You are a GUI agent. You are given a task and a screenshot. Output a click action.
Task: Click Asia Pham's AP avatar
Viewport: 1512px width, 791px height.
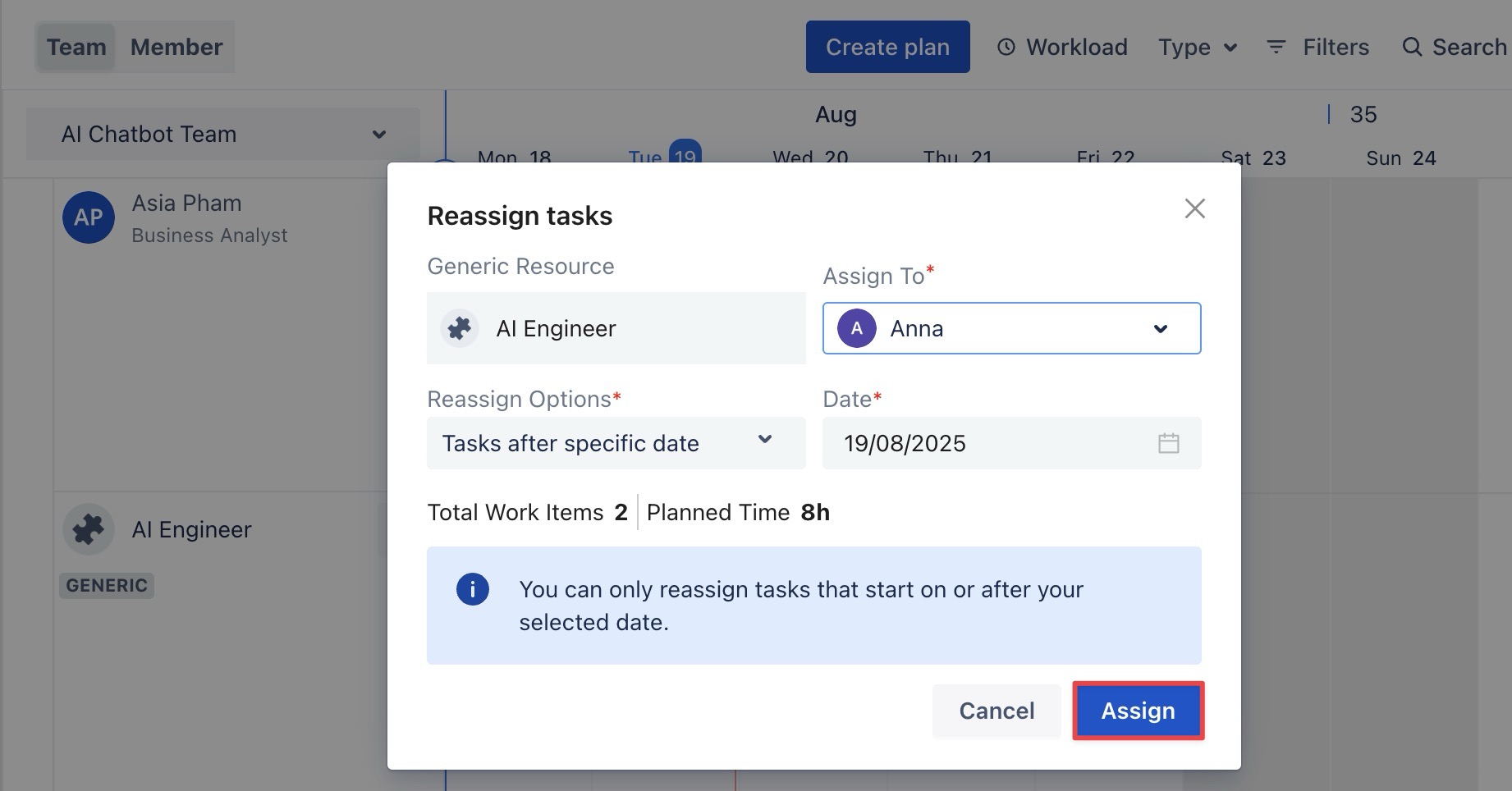point(89,217)
